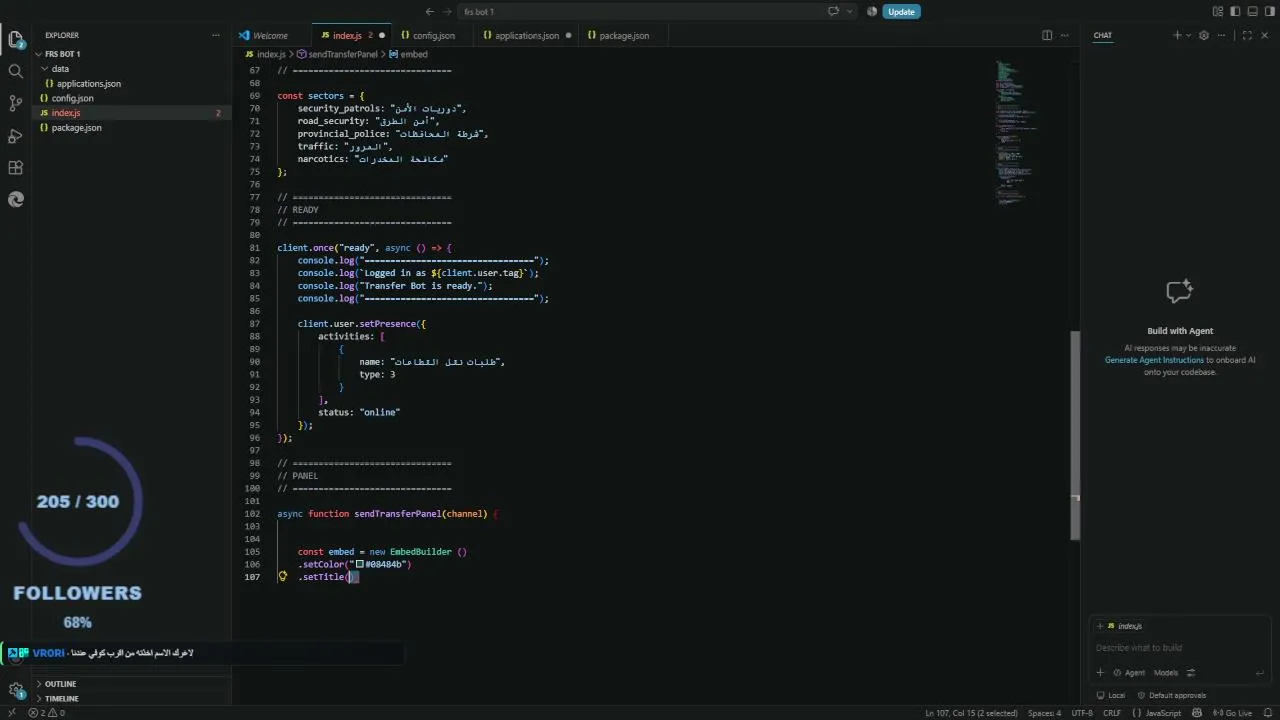Open applications.json in the explorer tree
The image size is (1280, 720).
130,84
